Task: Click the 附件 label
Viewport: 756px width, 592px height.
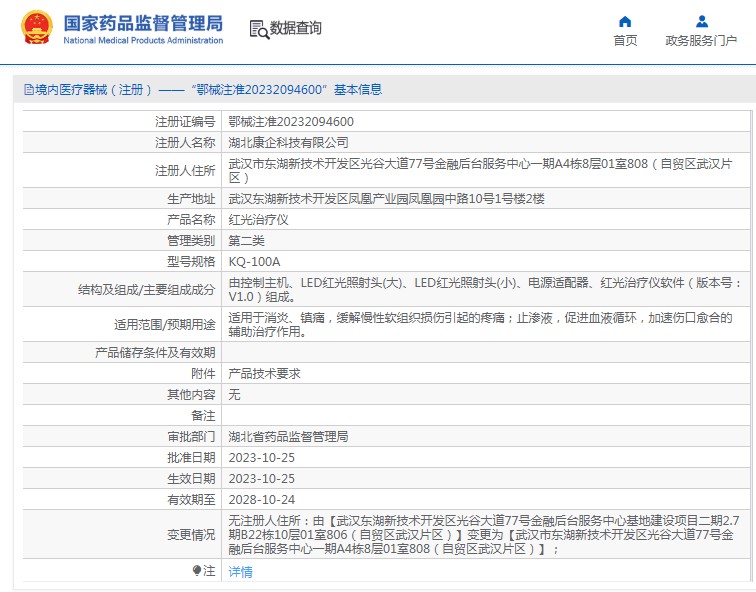Action: pyautogui.click(x=203, y=374)
